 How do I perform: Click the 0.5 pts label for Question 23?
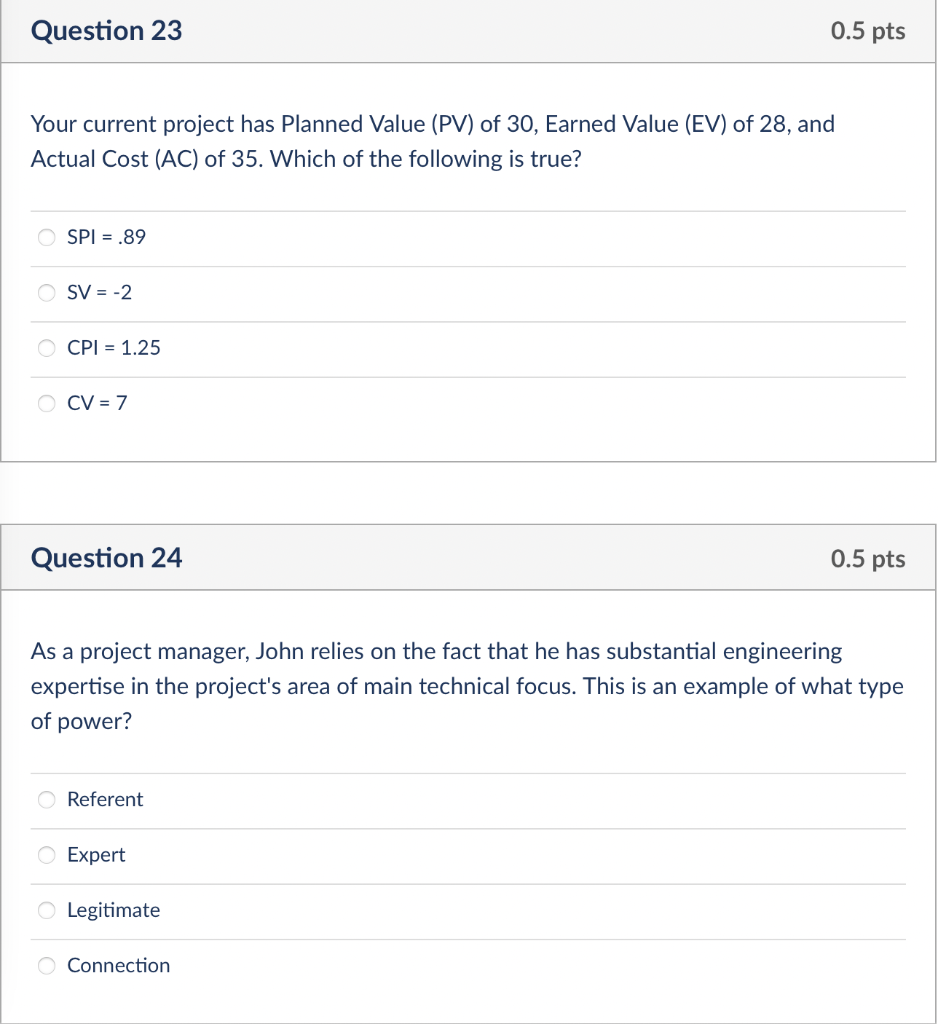867,30
